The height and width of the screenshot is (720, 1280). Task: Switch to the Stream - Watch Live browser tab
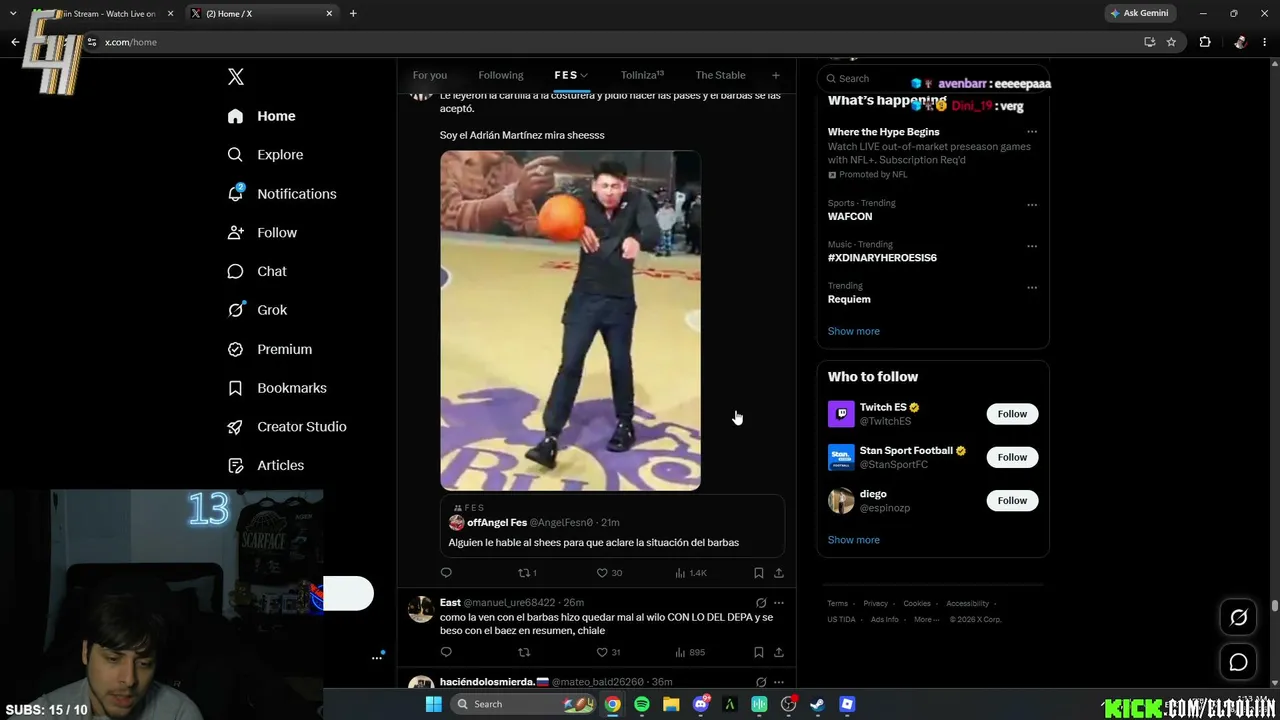pyautogui.click(x=102, y=13)
